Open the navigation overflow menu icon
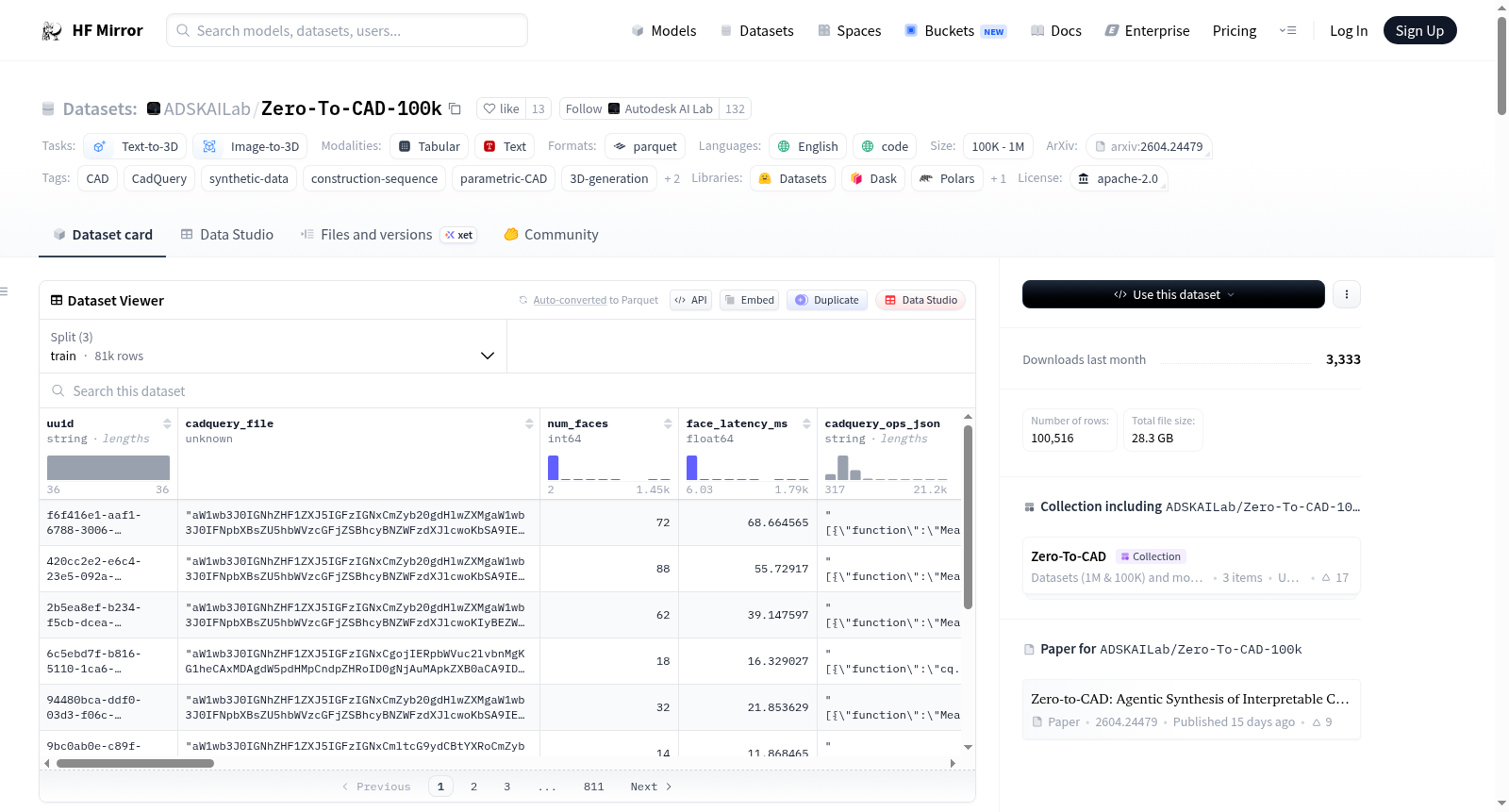Viewport: 1509px width, 812px height. 1287,31
